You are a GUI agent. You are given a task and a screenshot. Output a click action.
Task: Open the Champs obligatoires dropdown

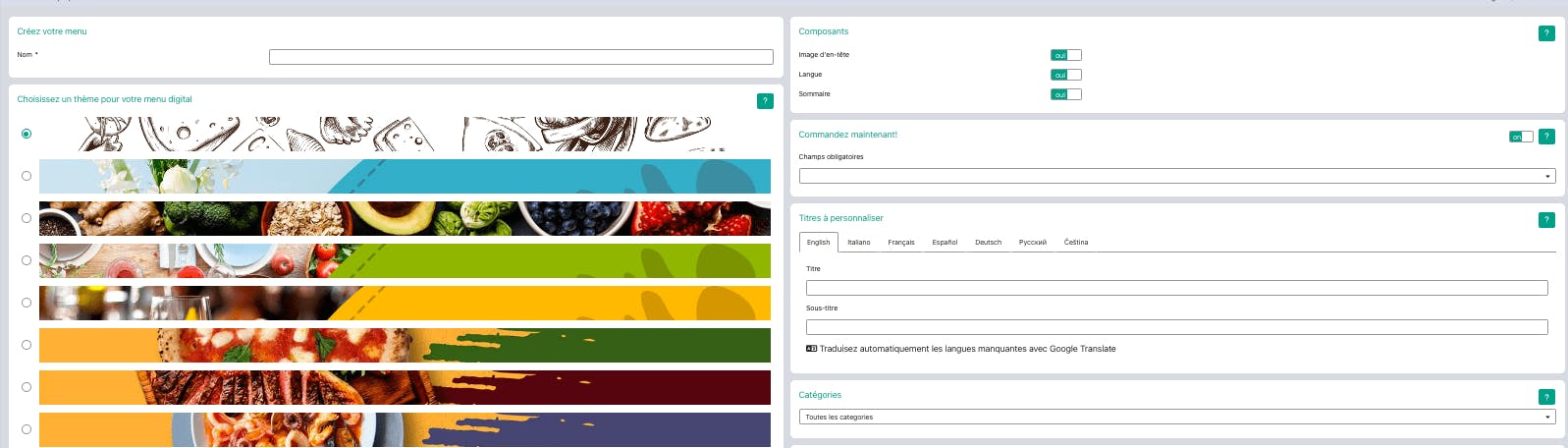[1177, 176]
